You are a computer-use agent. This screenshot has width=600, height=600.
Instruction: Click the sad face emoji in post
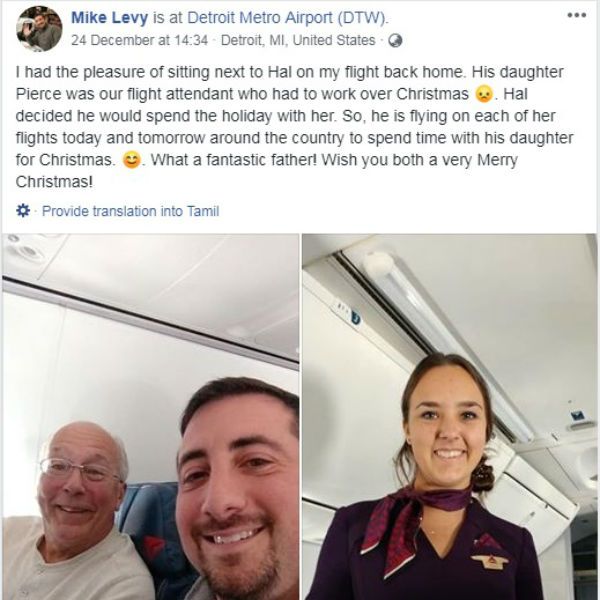(x=484, y=94)
